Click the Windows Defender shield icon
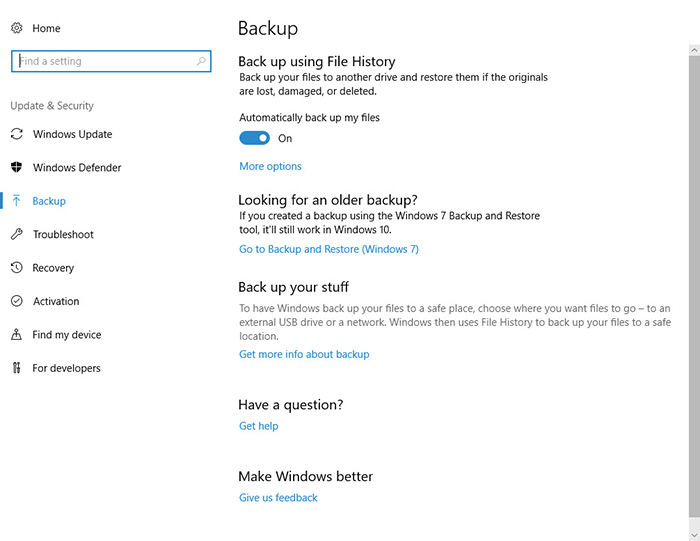The height and width of the screenshot is (541, 700). pos(17,167)
